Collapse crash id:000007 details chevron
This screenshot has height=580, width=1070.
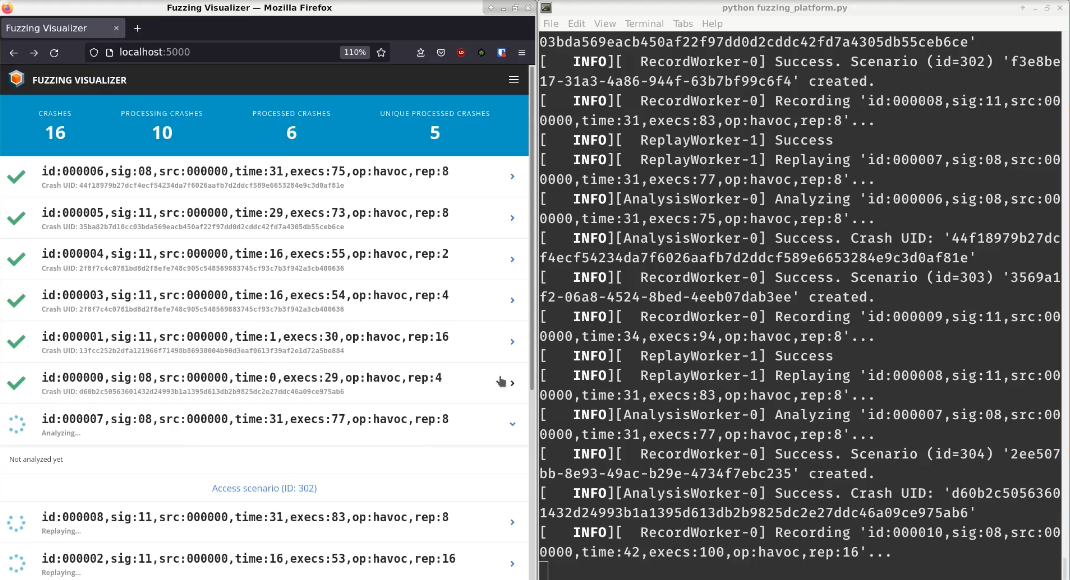click(x=512, y=424)
